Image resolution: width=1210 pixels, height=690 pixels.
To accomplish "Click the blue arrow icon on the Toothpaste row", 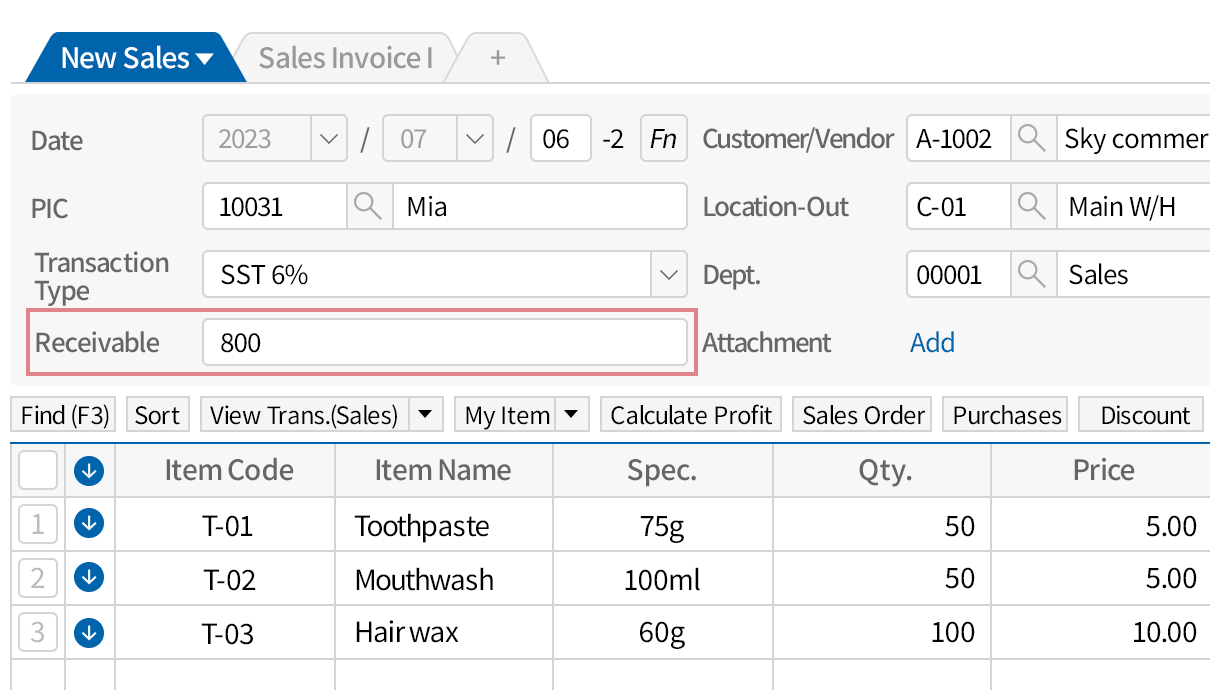I will pos(88,523).
